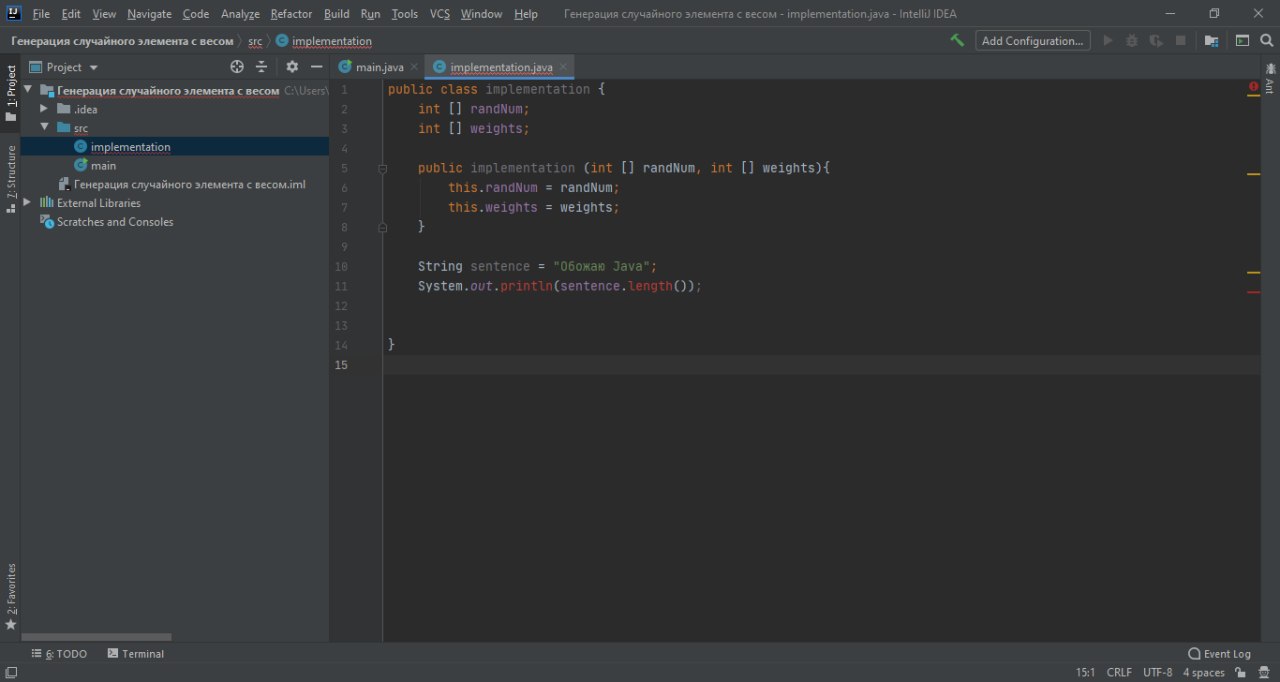Click Add Configuration button
Viewport: 1280px width, 682px height.
click(1033, 41)
